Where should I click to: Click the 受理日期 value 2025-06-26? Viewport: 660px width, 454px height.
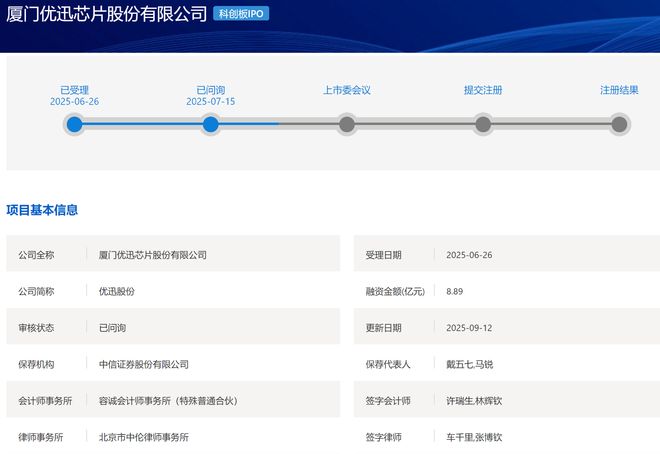pyautogui.click(x=469, y=255)
